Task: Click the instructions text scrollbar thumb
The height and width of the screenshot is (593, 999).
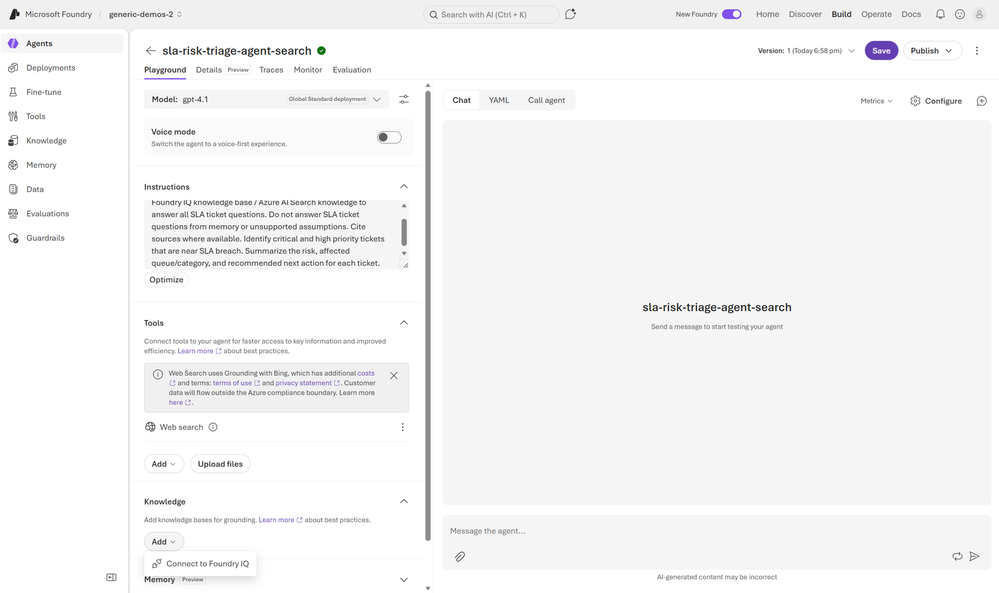Action: tap(404, 232)
